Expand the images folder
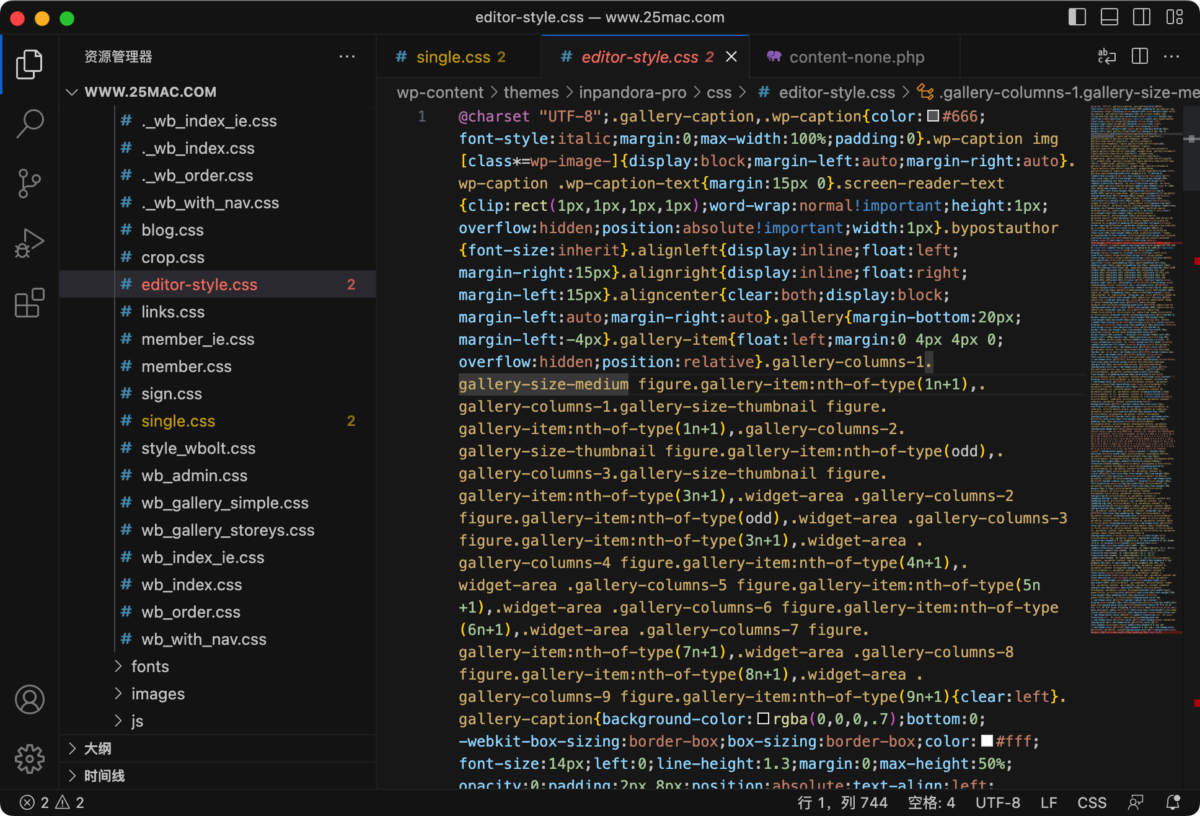This screenshot has width=1200, height=816. click(x=217, y=693)
